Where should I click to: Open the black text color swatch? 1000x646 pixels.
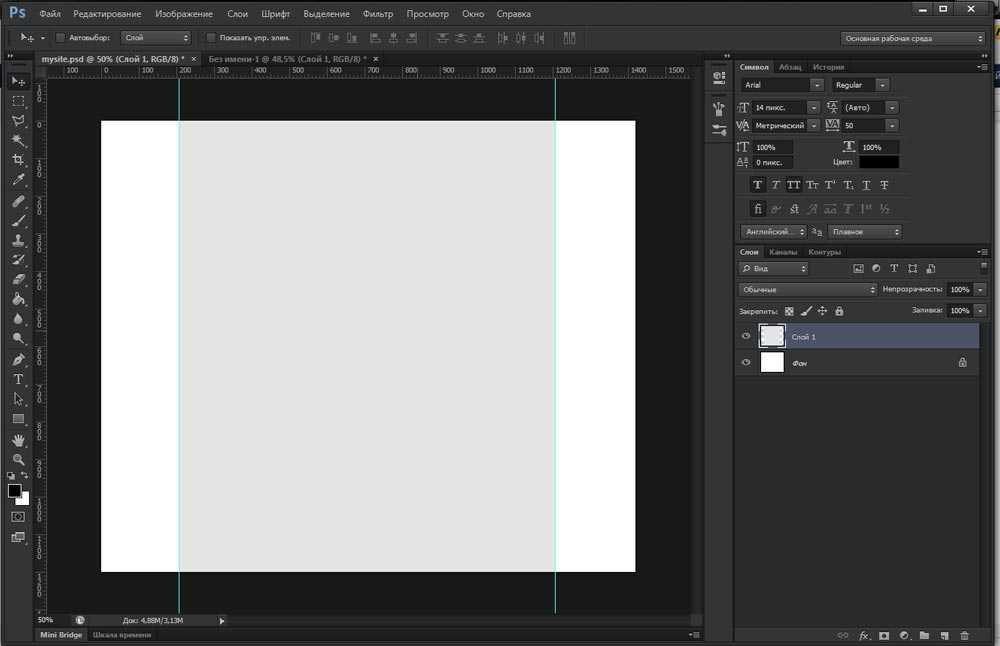coord(878,162)
